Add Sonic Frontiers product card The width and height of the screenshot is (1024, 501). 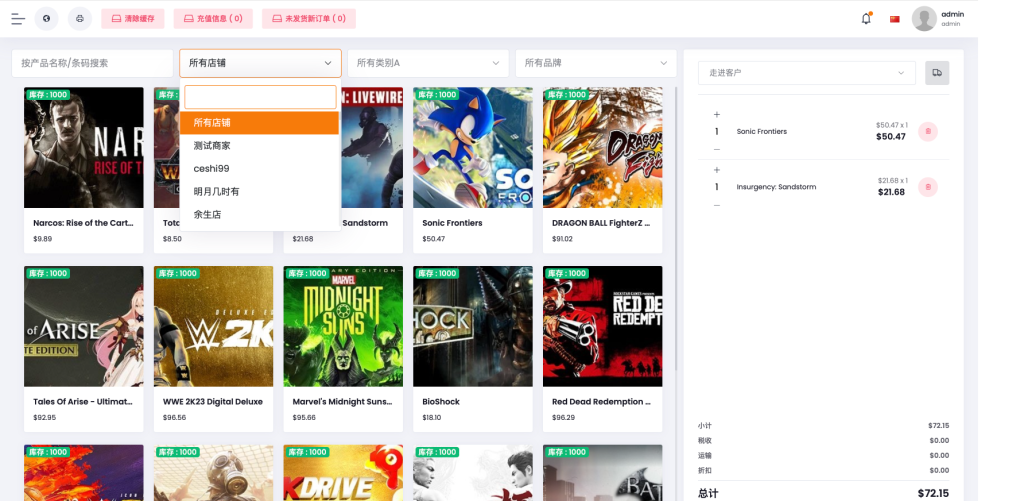(473, 170)
